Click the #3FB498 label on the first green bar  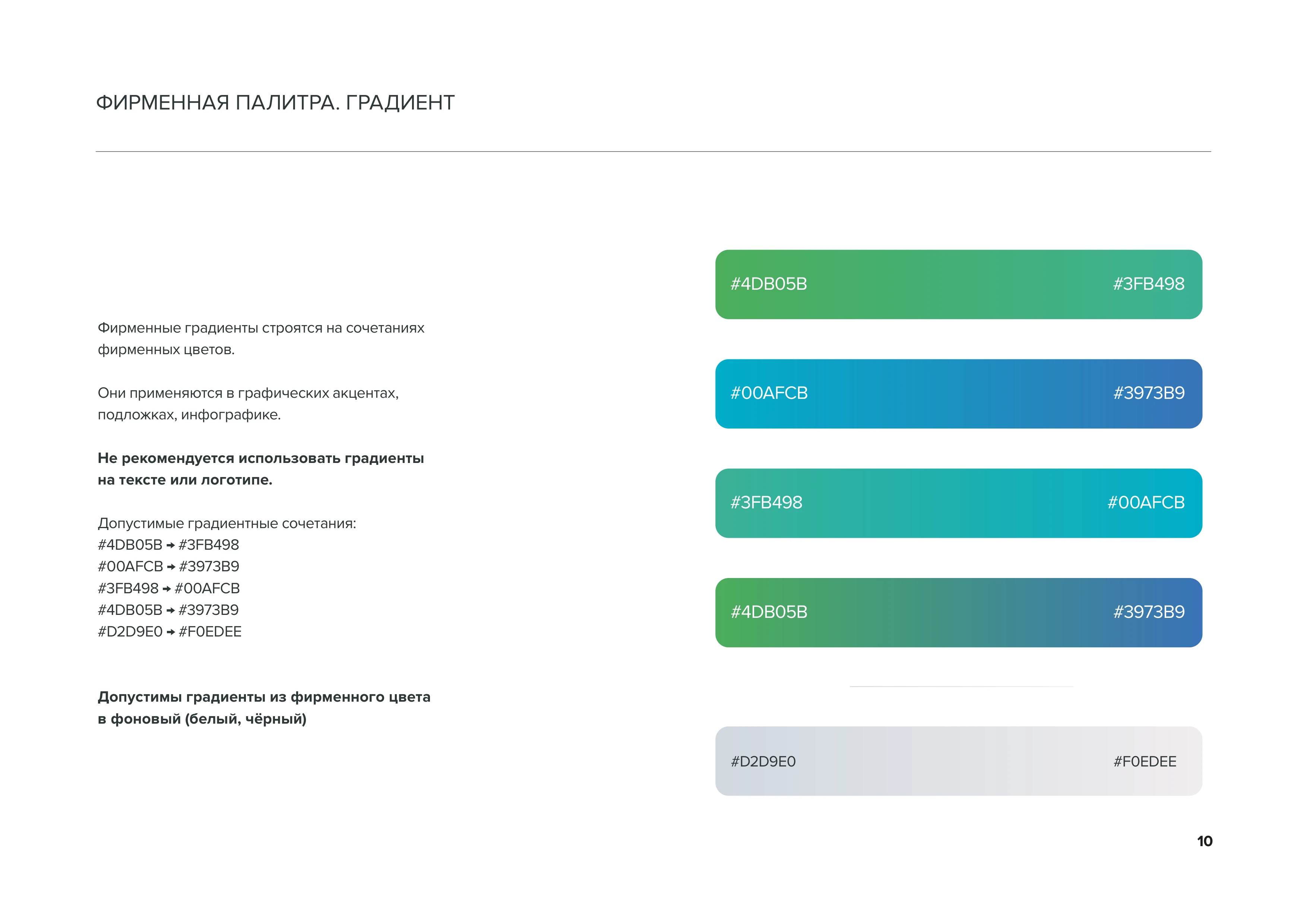click(1149, 284)
